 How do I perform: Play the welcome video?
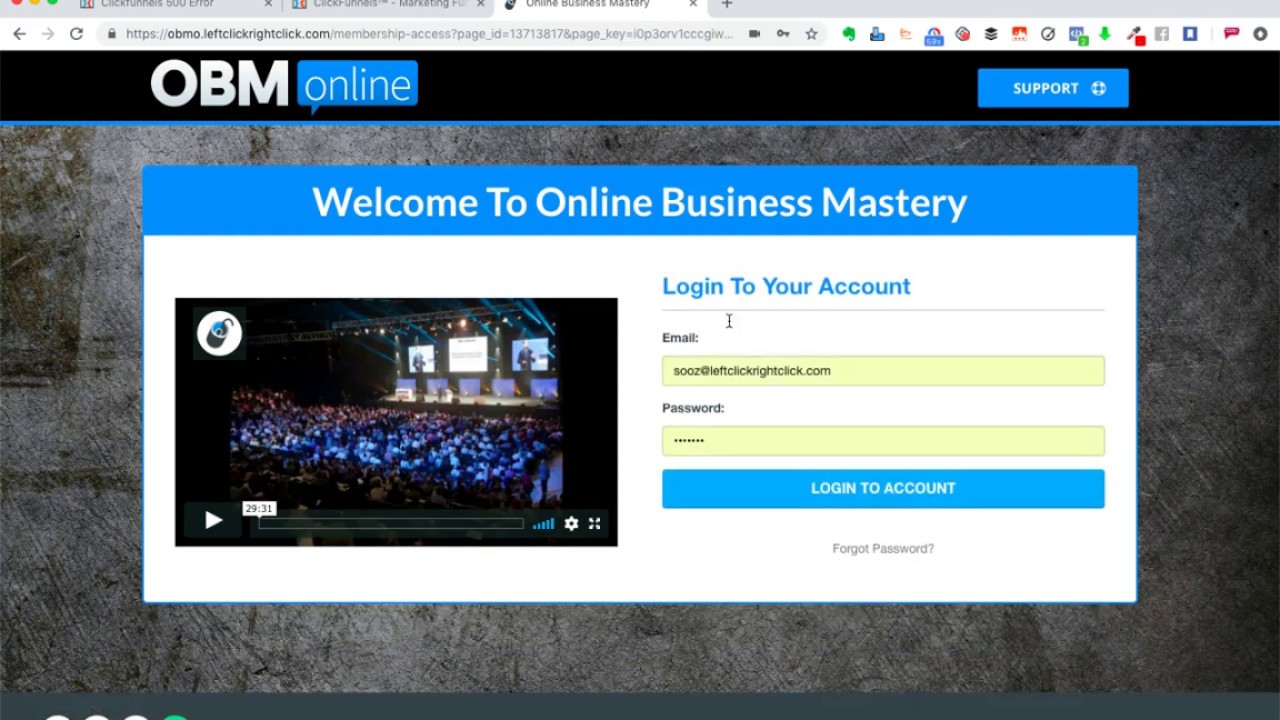click(x=213, y=520)
